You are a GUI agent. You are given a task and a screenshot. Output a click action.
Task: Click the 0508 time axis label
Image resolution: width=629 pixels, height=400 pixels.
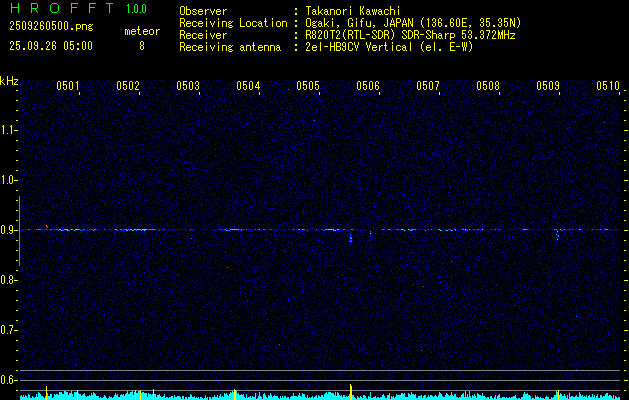488,86
